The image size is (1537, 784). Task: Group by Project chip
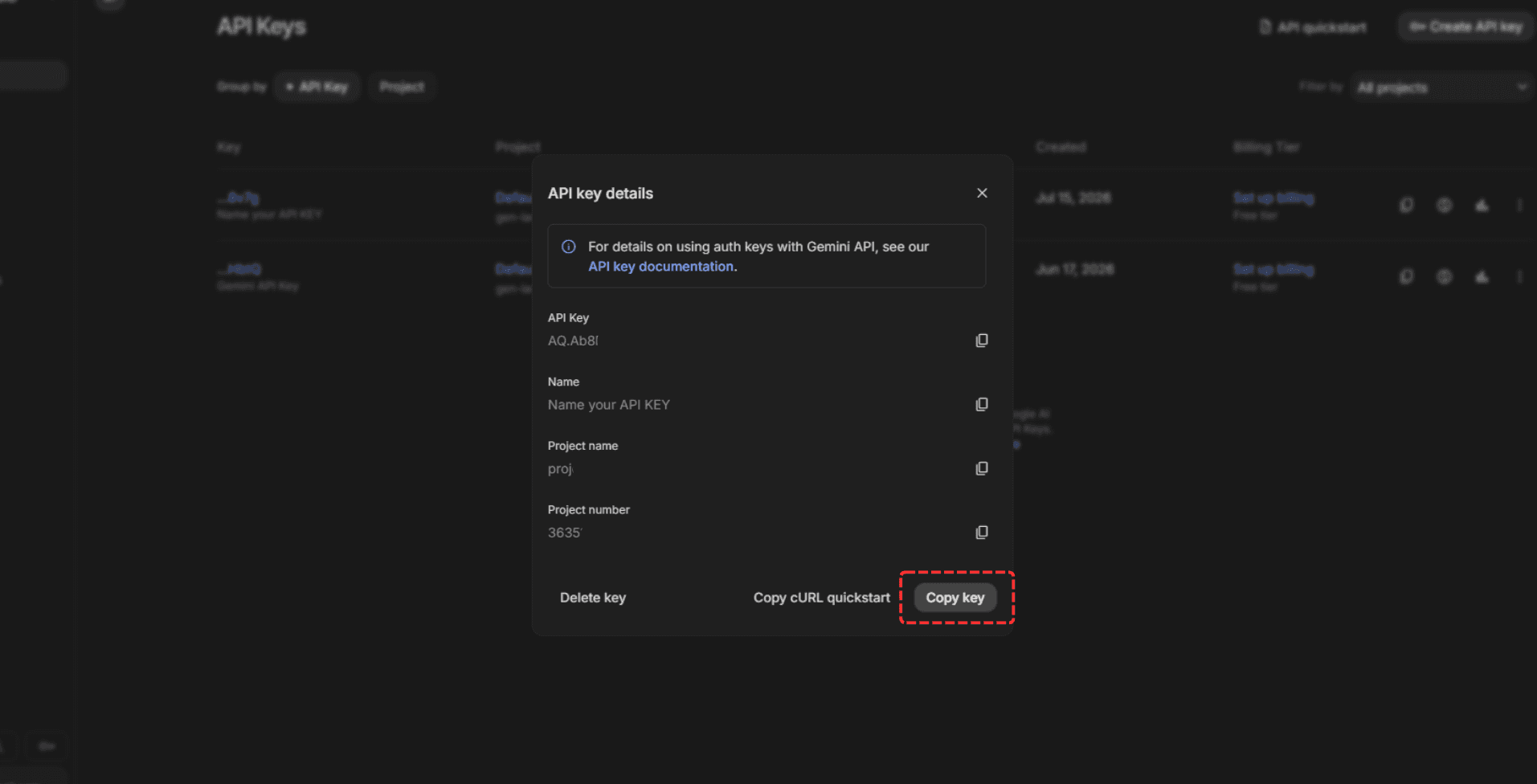pyautogui.click(x=402, y=87)
